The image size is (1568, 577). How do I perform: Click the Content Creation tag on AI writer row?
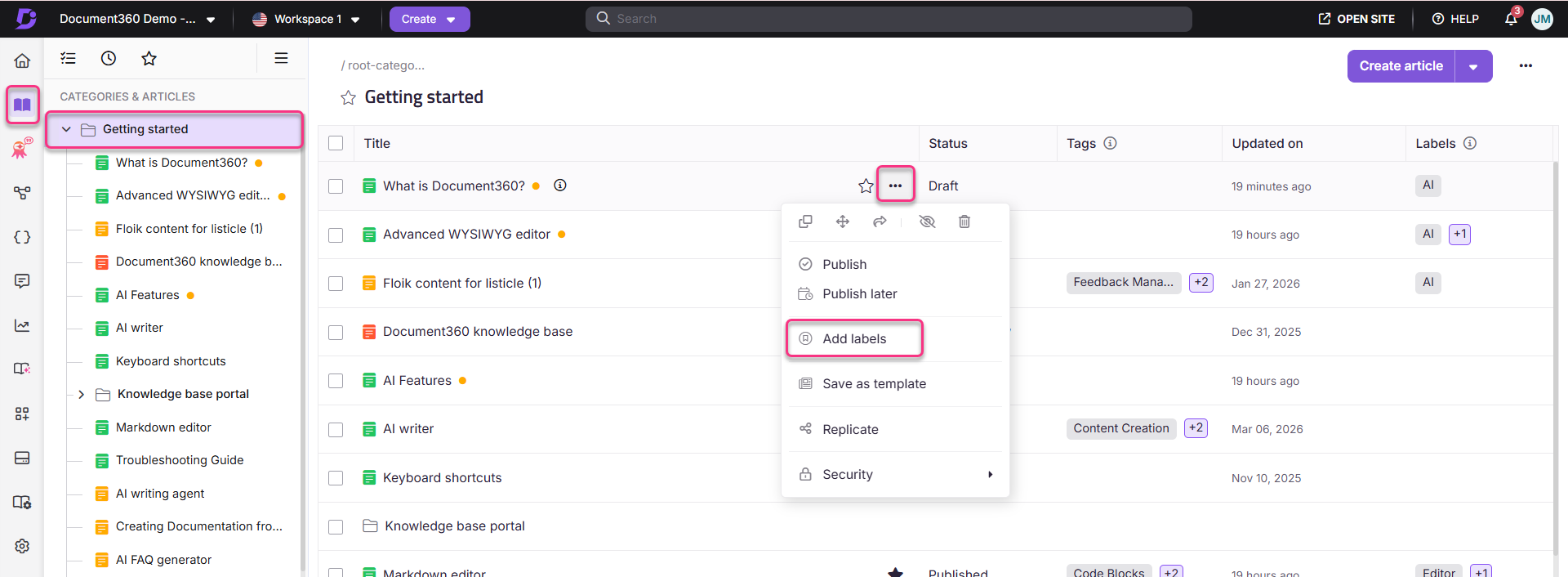click(x=1121, y=428)
